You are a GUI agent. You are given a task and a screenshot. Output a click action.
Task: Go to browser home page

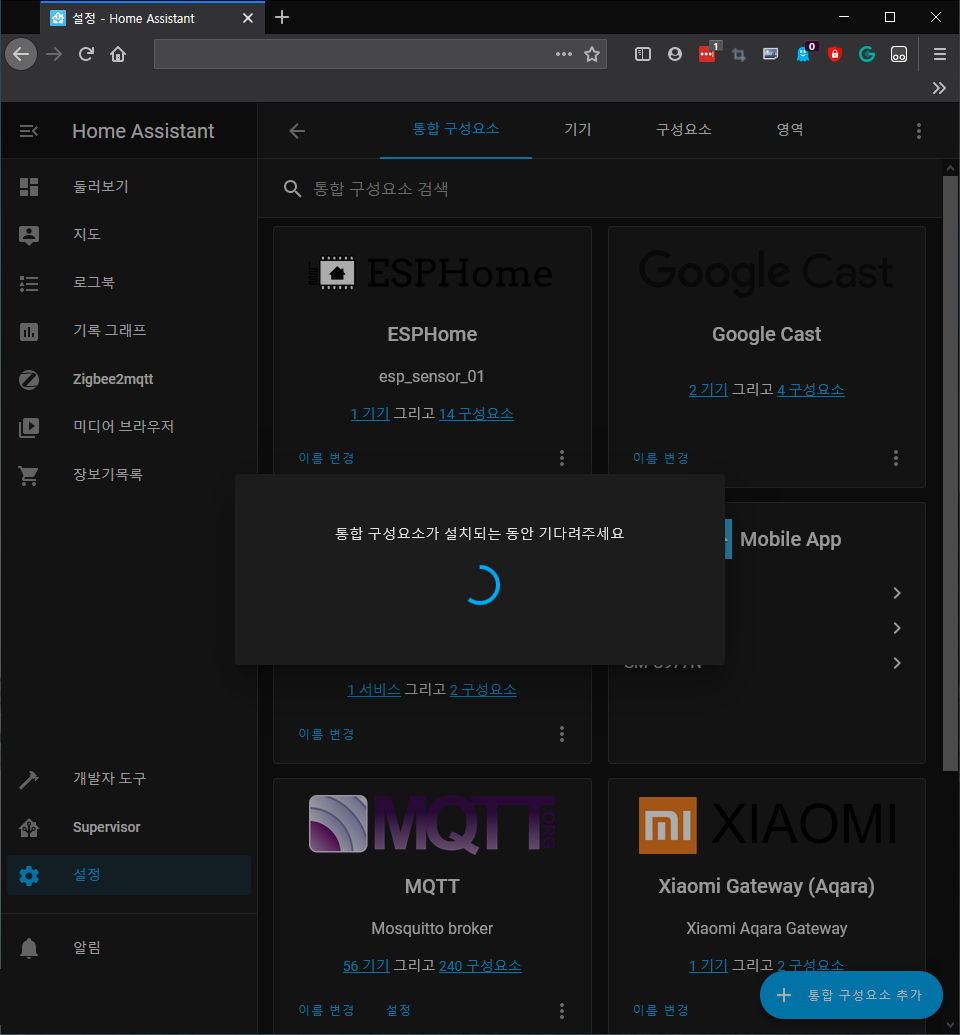click(118, 54)
